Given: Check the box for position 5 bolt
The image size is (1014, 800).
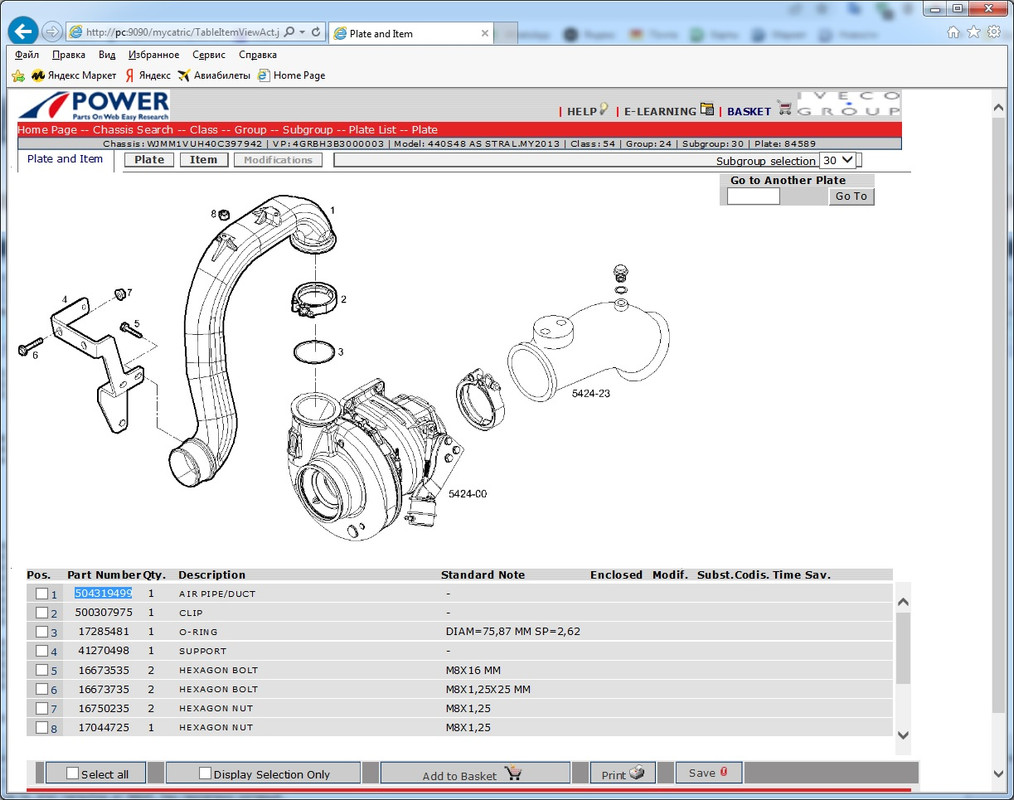Looking at the screenshot, I should pyautogui.click(x=42, y=670).
